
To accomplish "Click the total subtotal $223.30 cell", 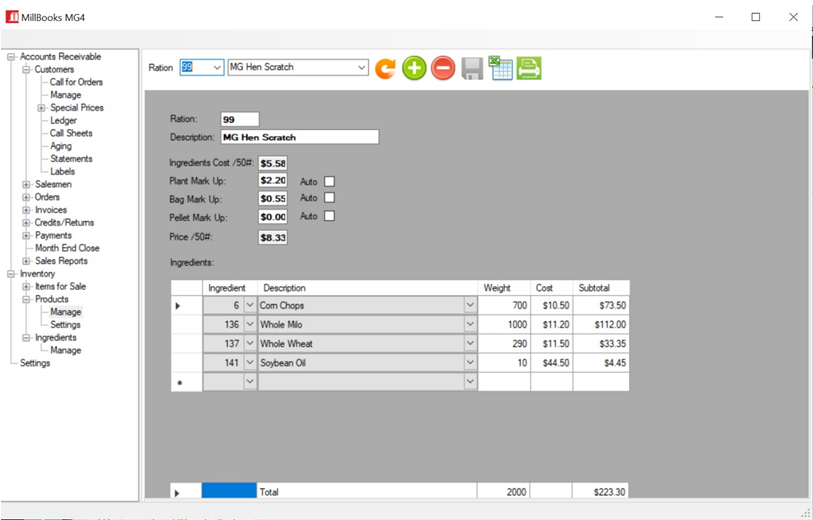I will click(600, 491).
